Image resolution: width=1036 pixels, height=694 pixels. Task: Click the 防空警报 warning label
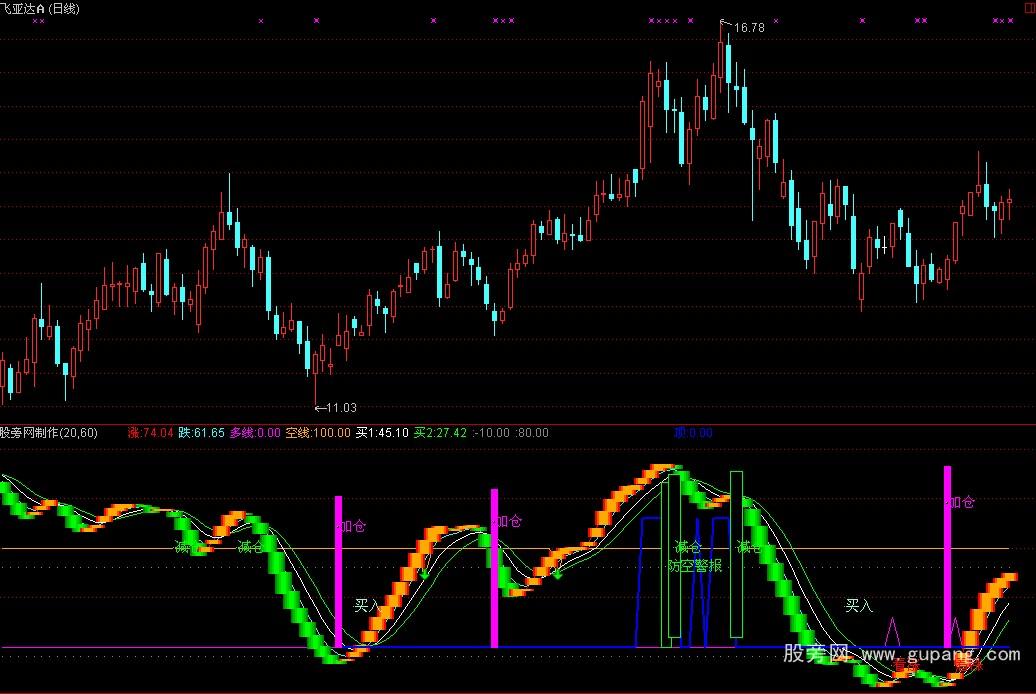(x=694, y=565)
